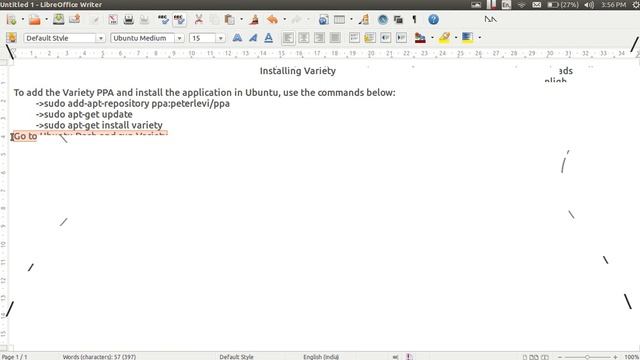Open the Styles and Formatting icon
Screen dimensions: 640x360
click(11, 38)
